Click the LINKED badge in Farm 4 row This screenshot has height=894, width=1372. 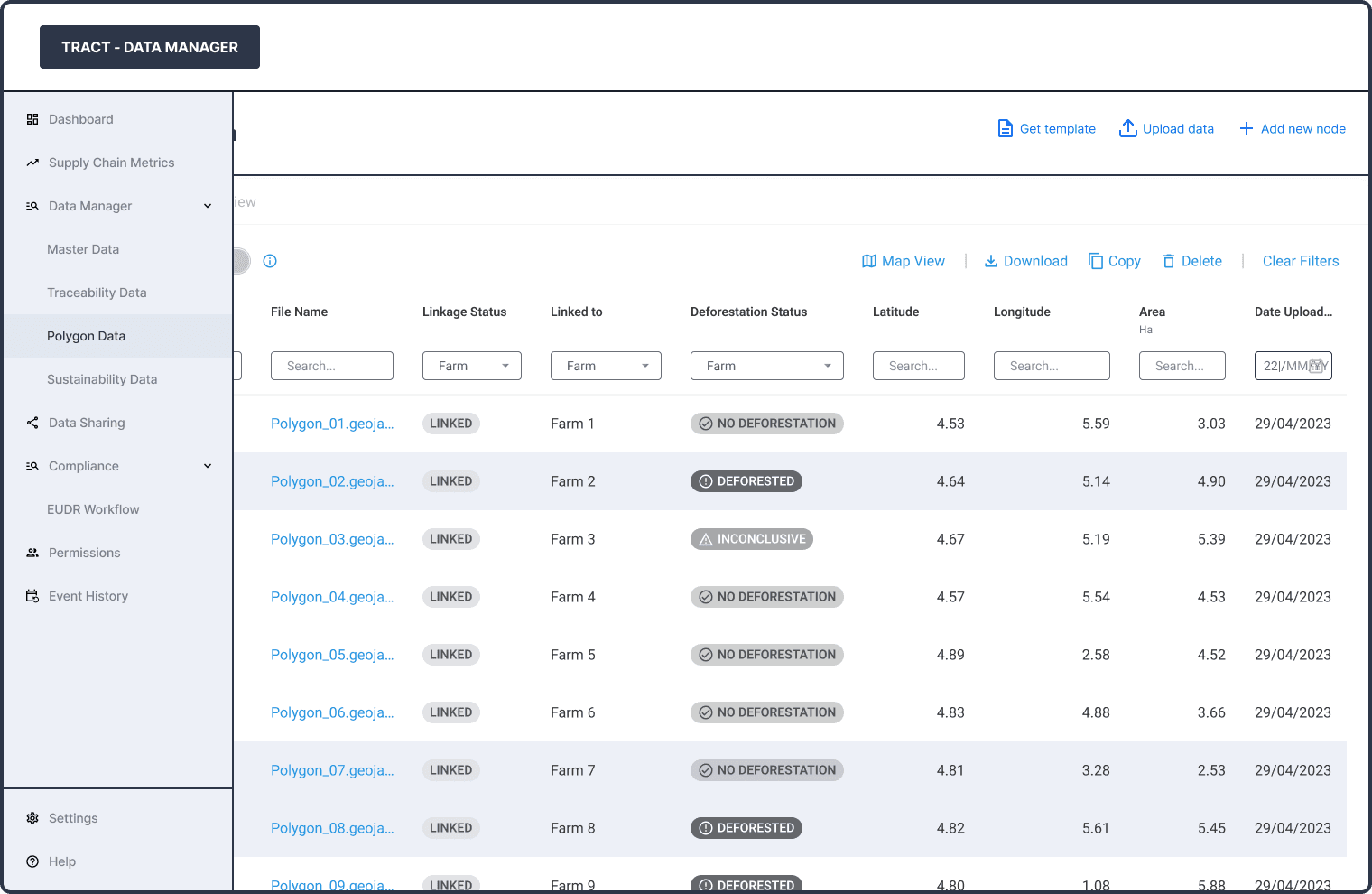click(x=451, y=597)
